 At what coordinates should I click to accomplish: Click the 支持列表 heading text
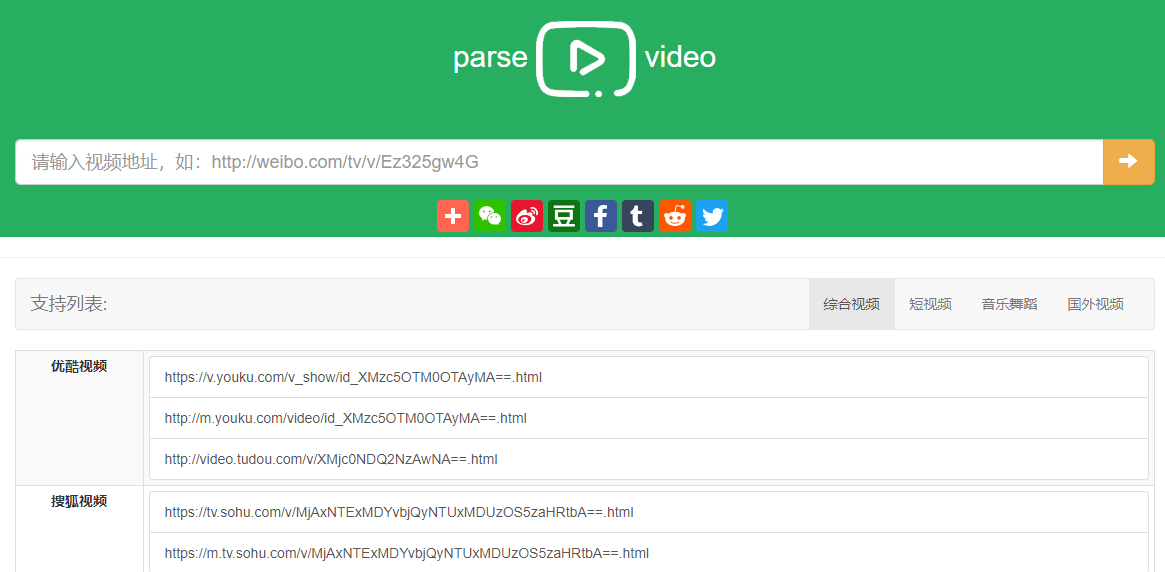click(69, 304)
